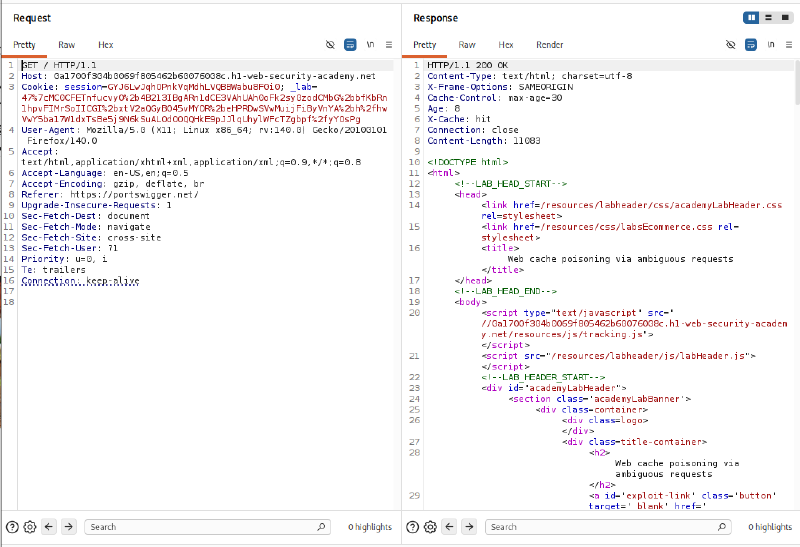Go to next match in Response search
Image resolution: width=800 pixels, height=547 pixels.
(x=469, y=527)
